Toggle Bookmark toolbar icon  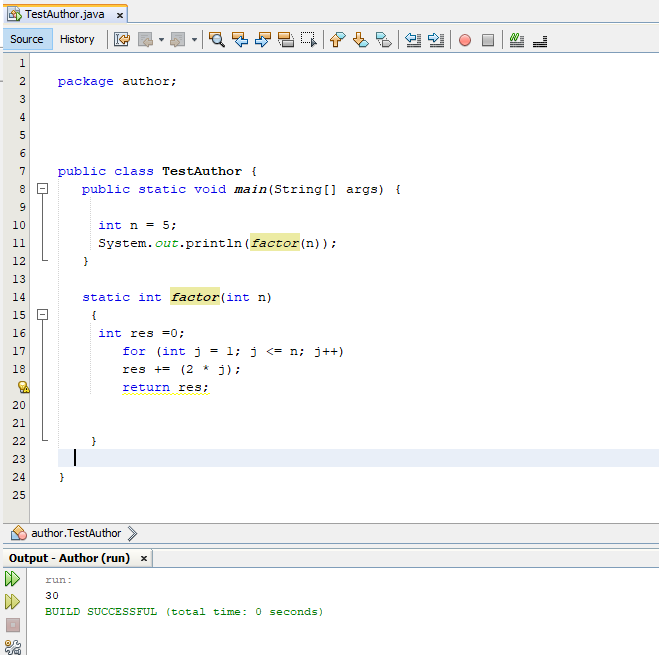384,40
